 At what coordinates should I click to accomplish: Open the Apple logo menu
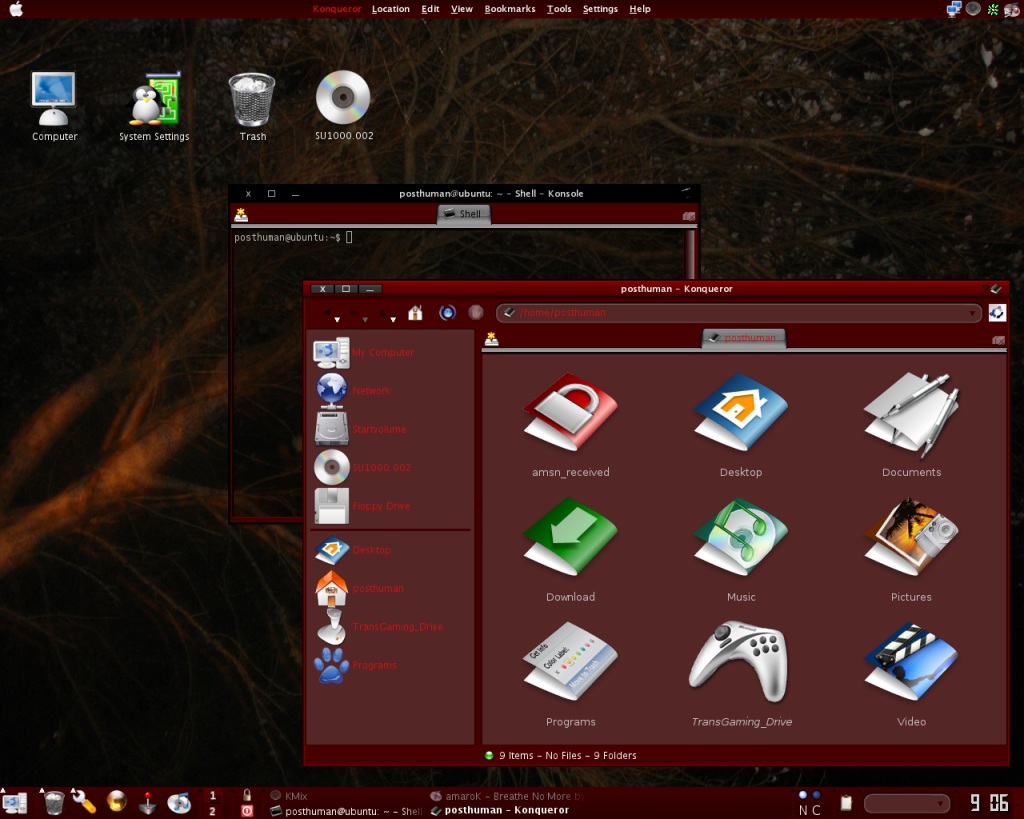(16, 9)
